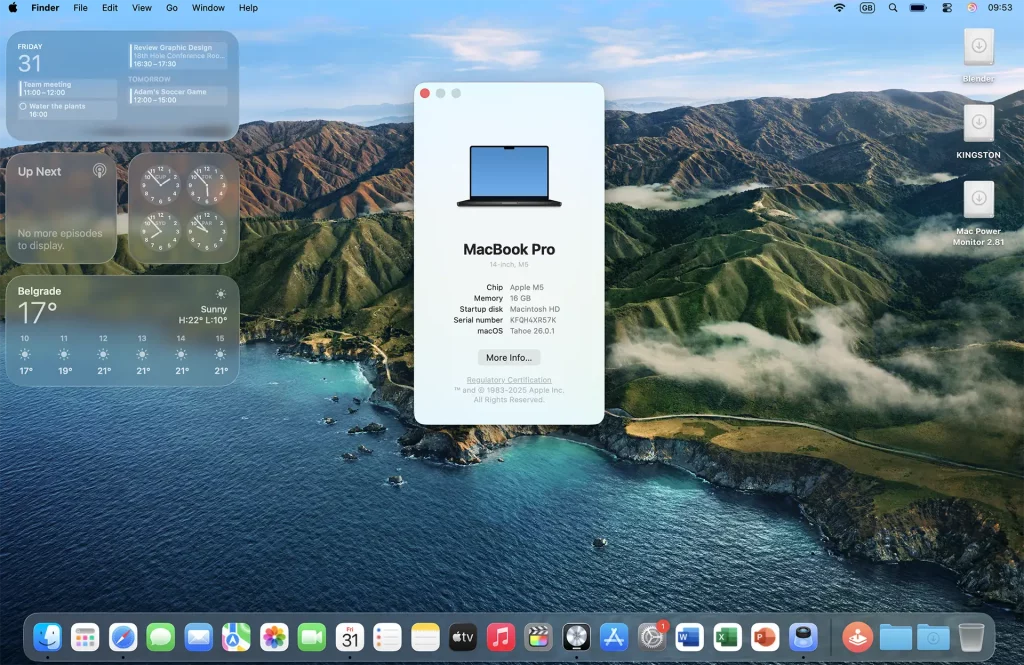
Task: Open Microsoft Excel from the Dock
Action: pyautogui.click(x=726, y=637)
